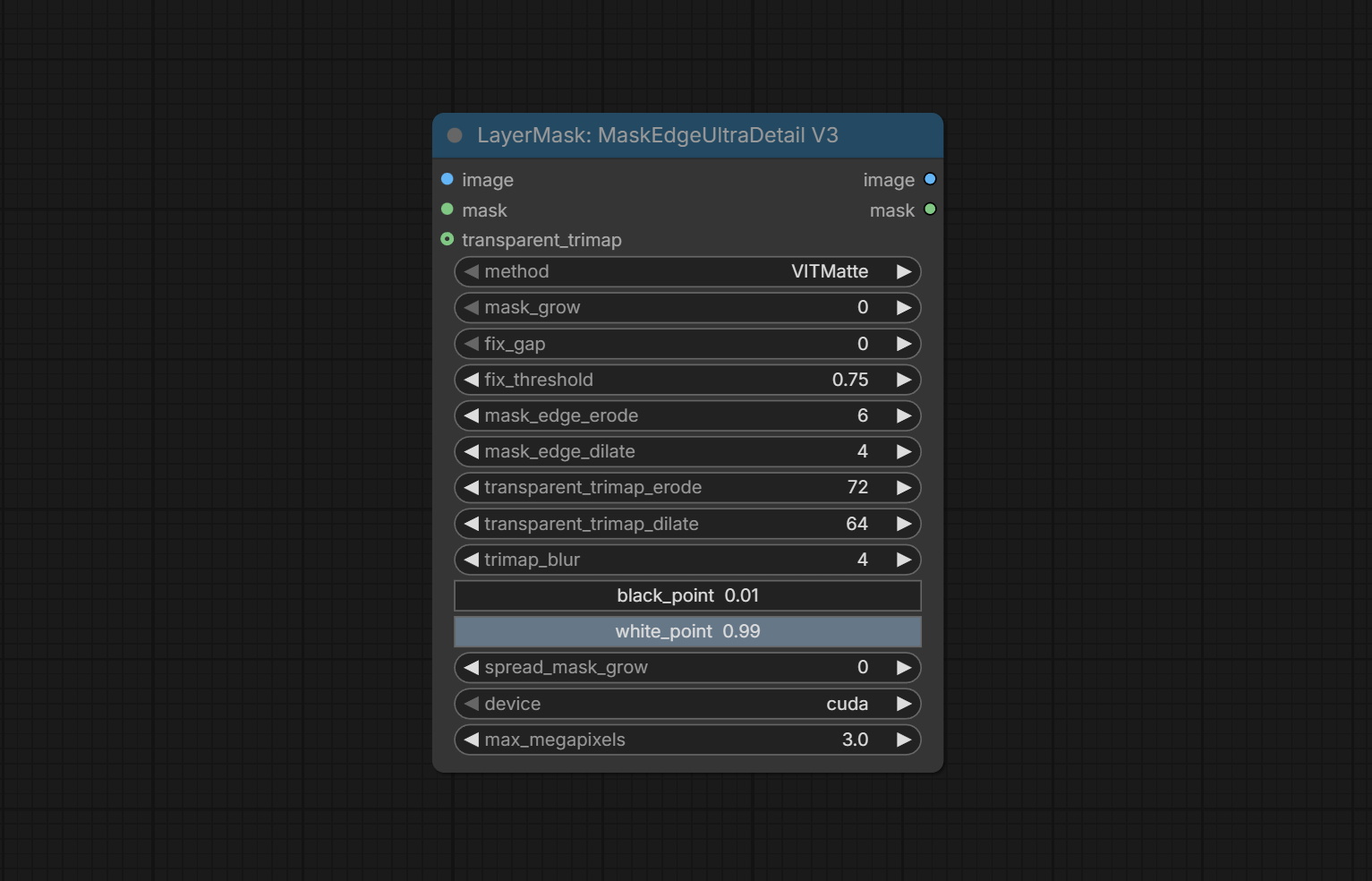Screen dimensions: 1372x881
Task: Increase mask_edge_dilate with right arrow
Action: coord(904,451)
